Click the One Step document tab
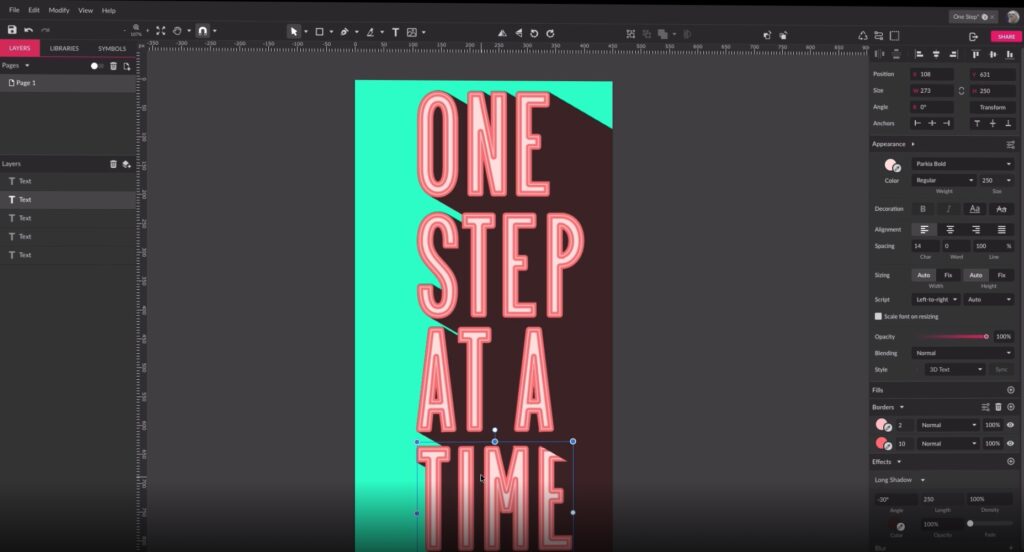1024x552 pixels. [973, 17]
